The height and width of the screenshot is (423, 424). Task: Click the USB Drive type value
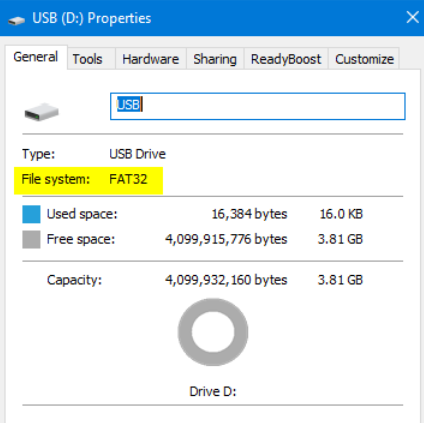point(137,154)
